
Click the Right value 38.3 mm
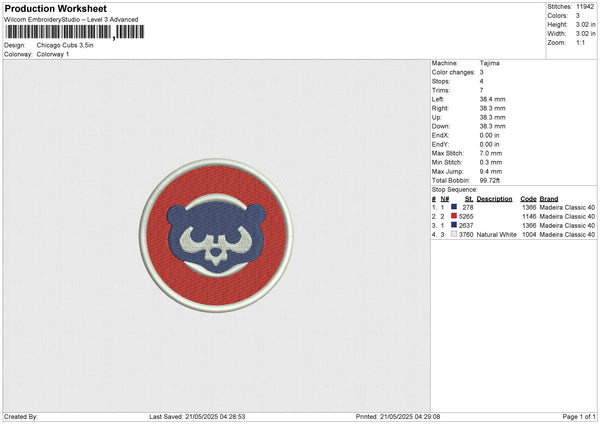tap(492, 108)
